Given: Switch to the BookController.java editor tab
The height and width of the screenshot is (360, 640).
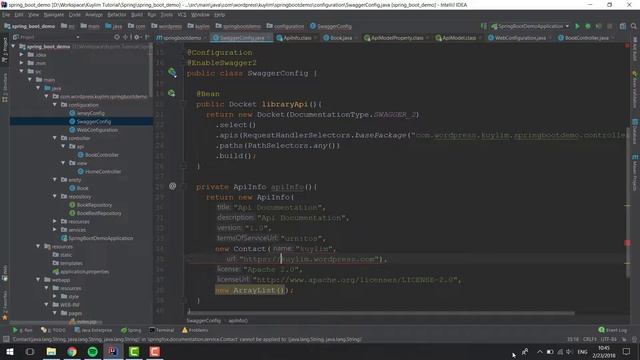Looking at the screenshot, I should [586, 38].
